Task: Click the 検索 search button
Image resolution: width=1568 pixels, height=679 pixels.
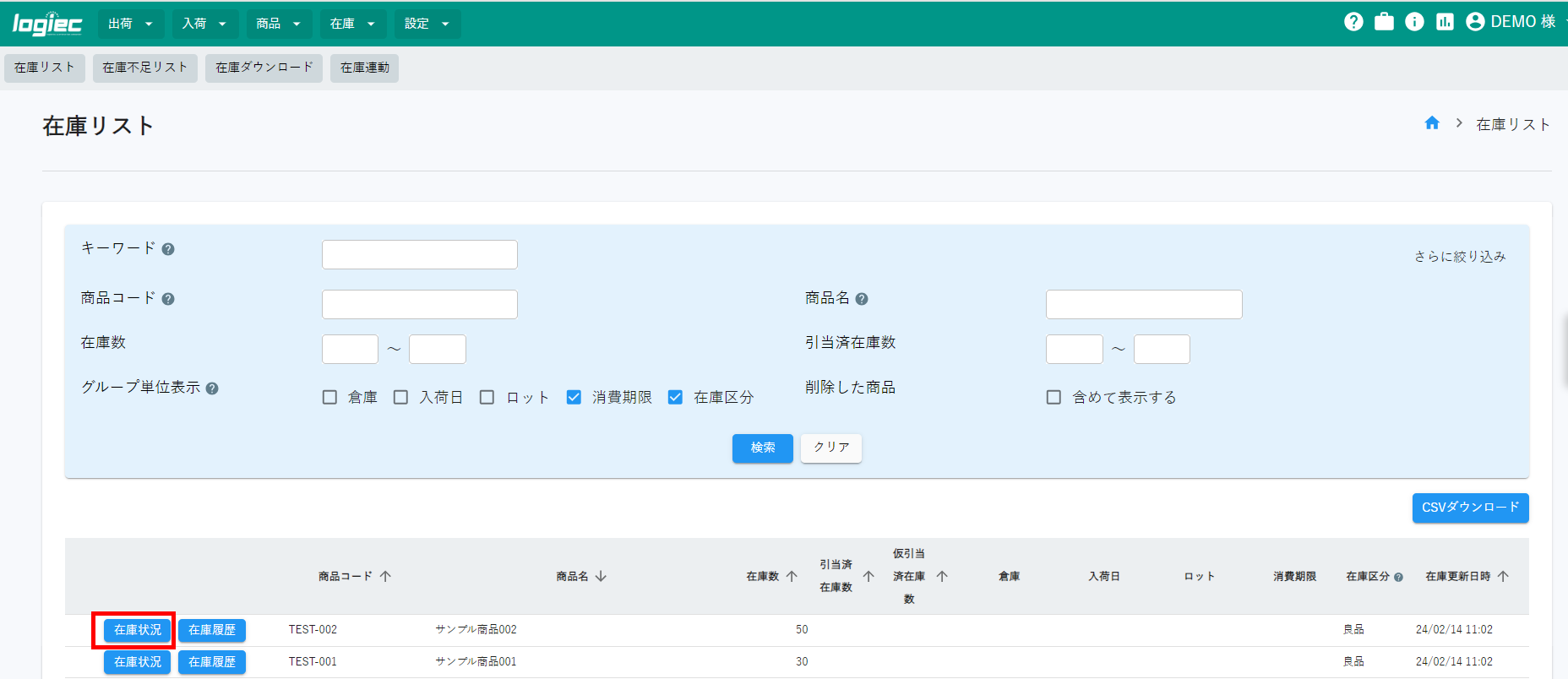Action: point(762,448)
